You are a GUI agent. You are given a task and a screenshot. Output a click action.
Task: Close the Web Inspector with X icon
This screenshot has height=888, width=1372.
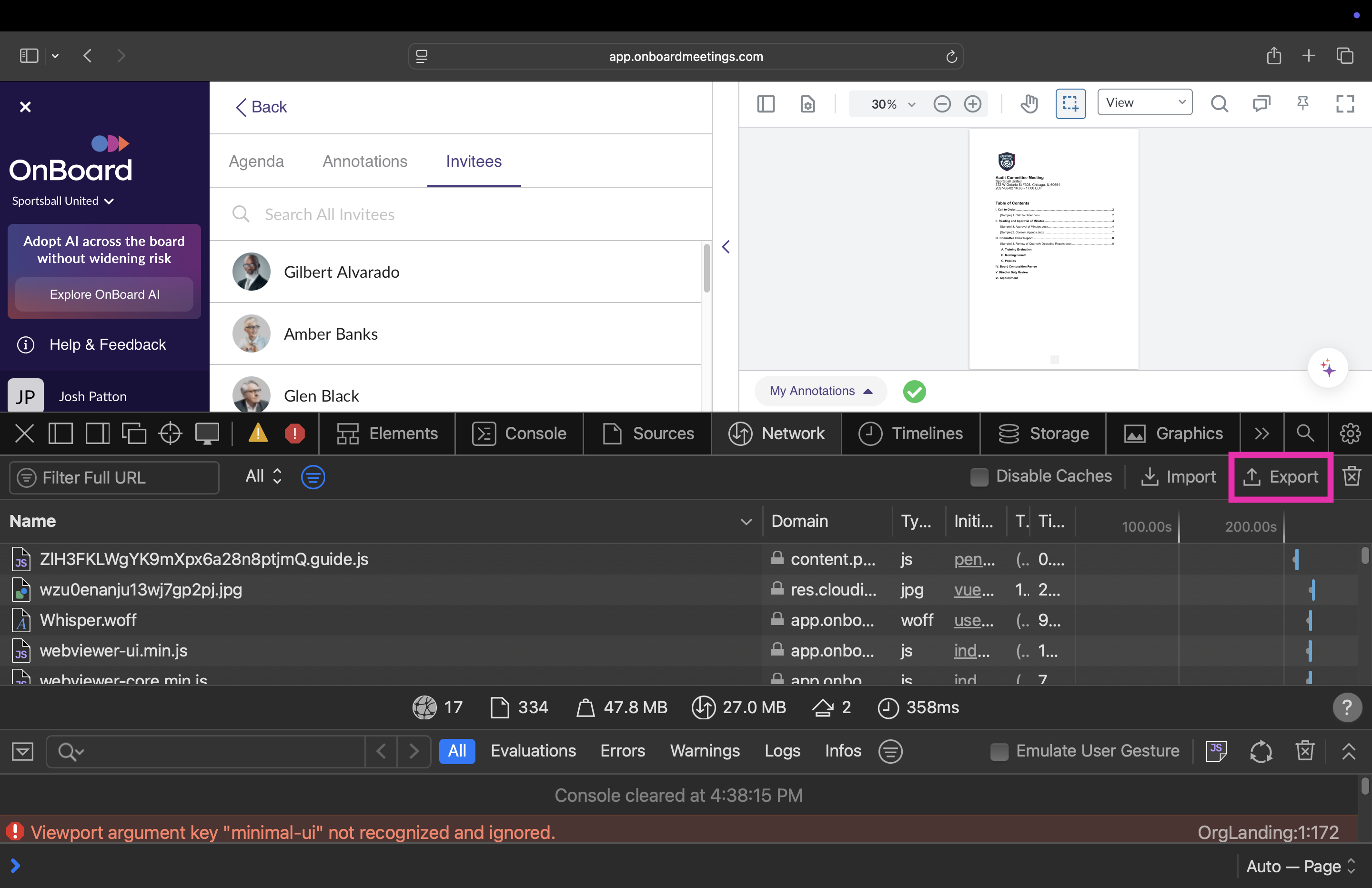[24, 434]
